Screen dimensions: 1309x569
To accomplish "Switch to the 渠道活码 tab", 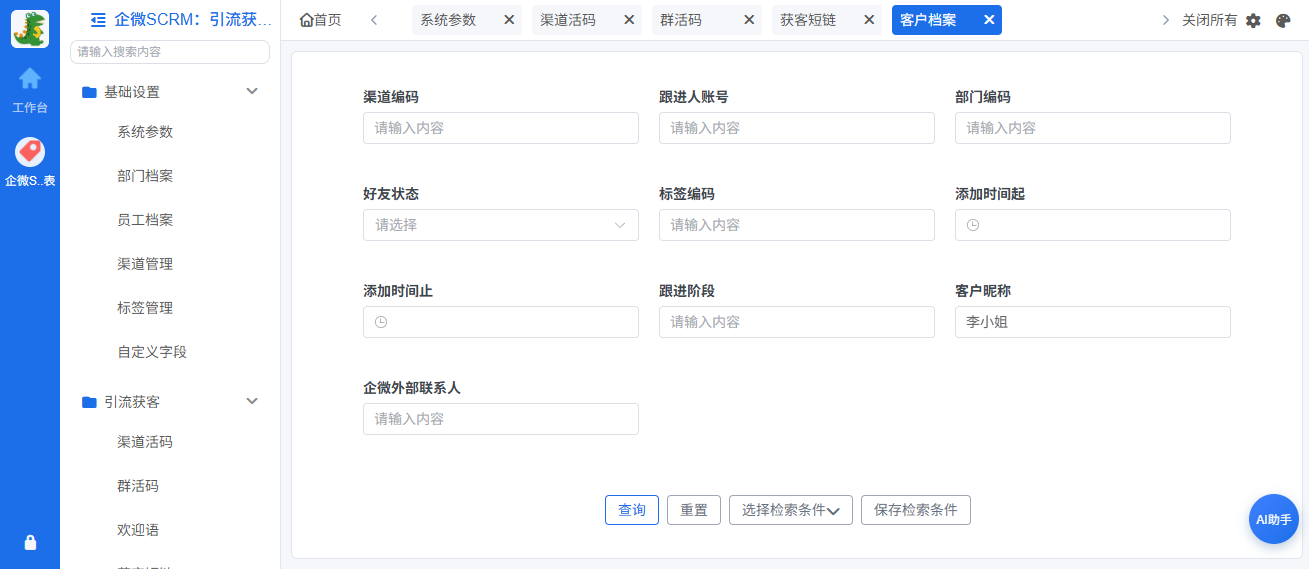I will (568, 20).
